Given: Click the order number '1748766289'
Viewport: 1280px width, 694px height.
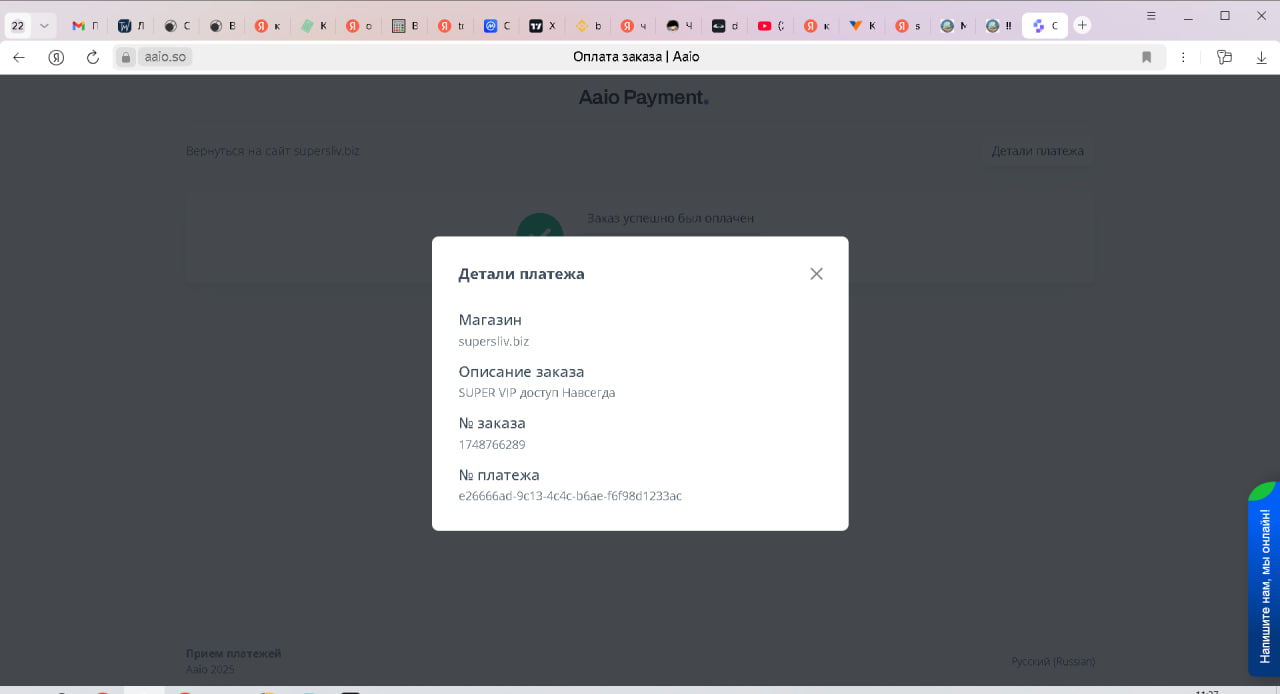Looking at the screenshot, I should (x=491, y=445).
